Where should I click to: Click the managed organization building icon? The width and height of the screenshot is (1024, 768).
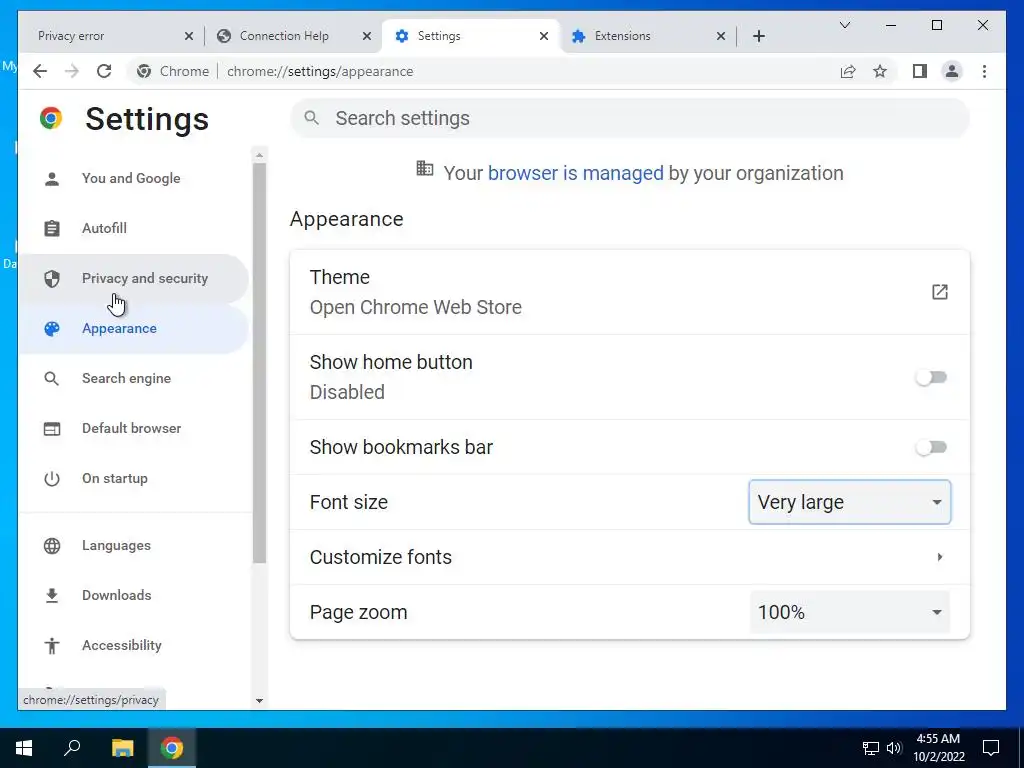tap(424, 168)
